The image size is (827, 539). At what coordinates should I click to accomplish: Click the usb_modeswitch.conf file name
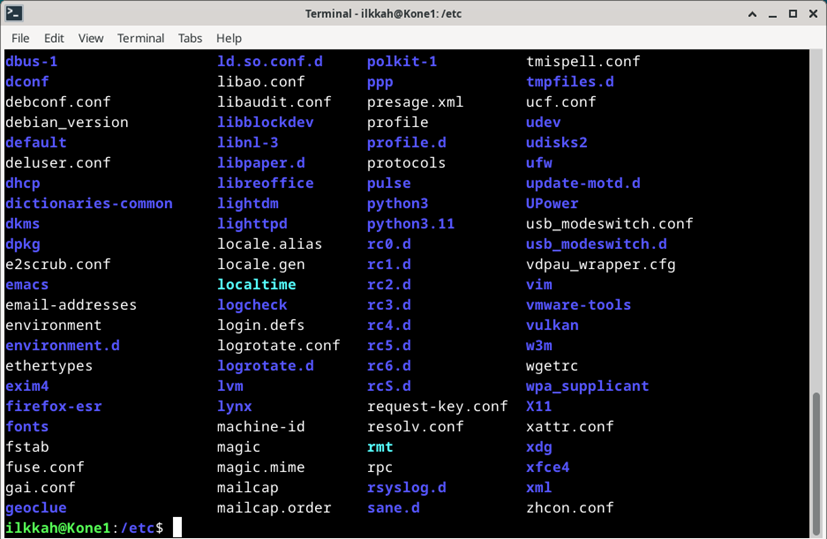[x=609, y=223]
